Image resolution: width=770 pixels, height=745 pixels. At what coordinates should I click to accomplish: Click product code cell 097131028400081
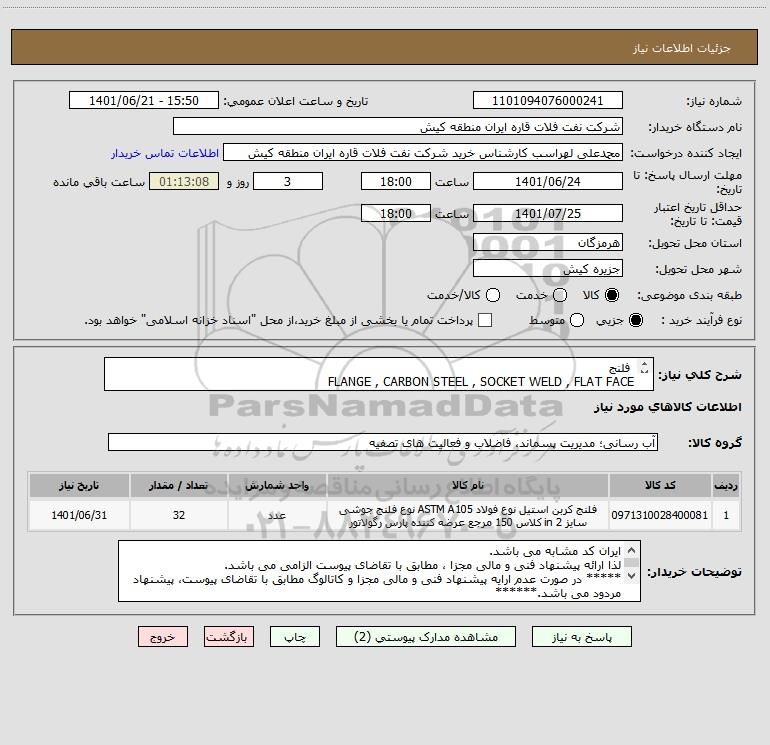coord(660,515)
